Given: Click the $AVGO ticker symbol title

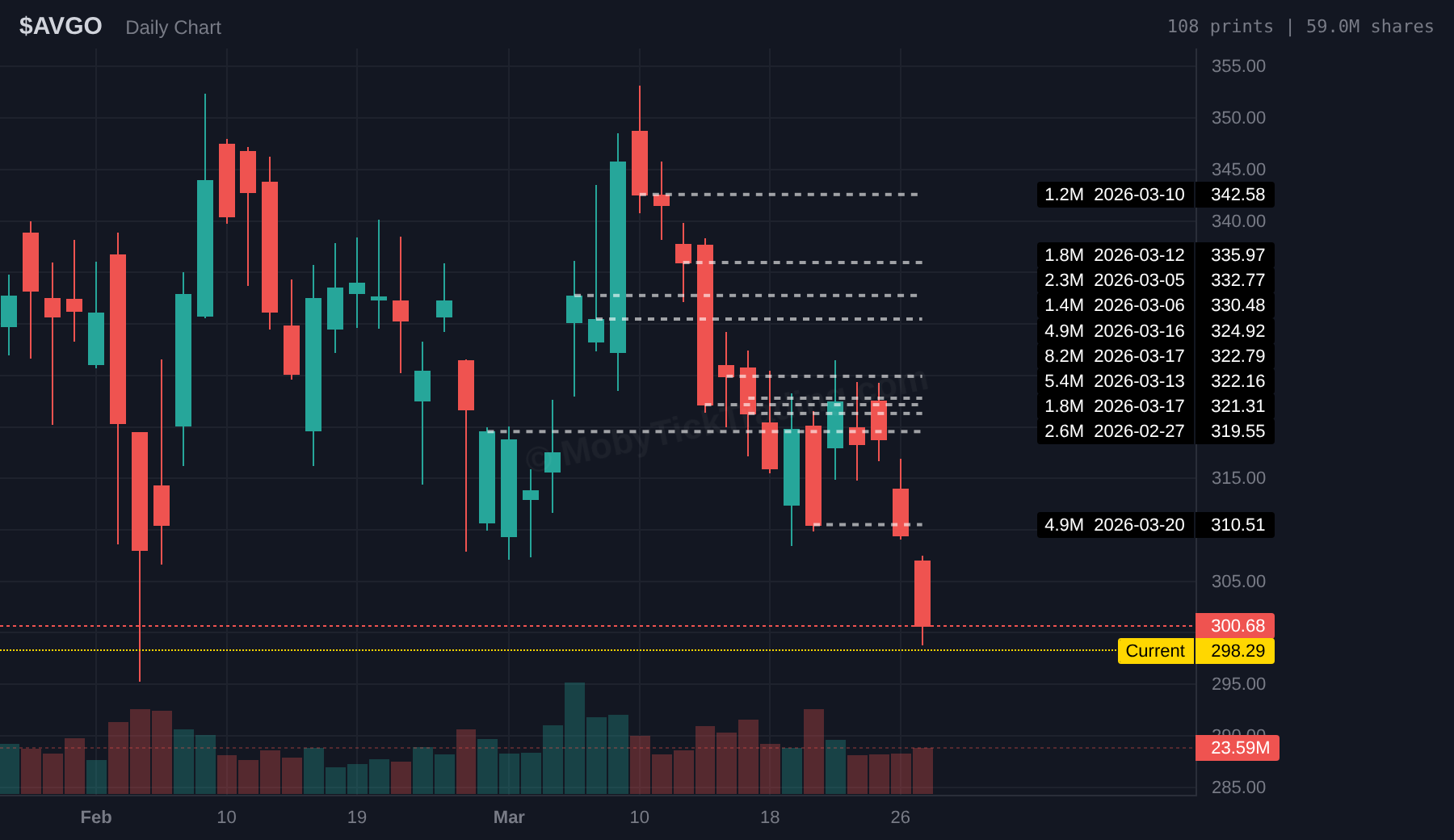Looking at the screenshot, I should [x=61, y=26].
